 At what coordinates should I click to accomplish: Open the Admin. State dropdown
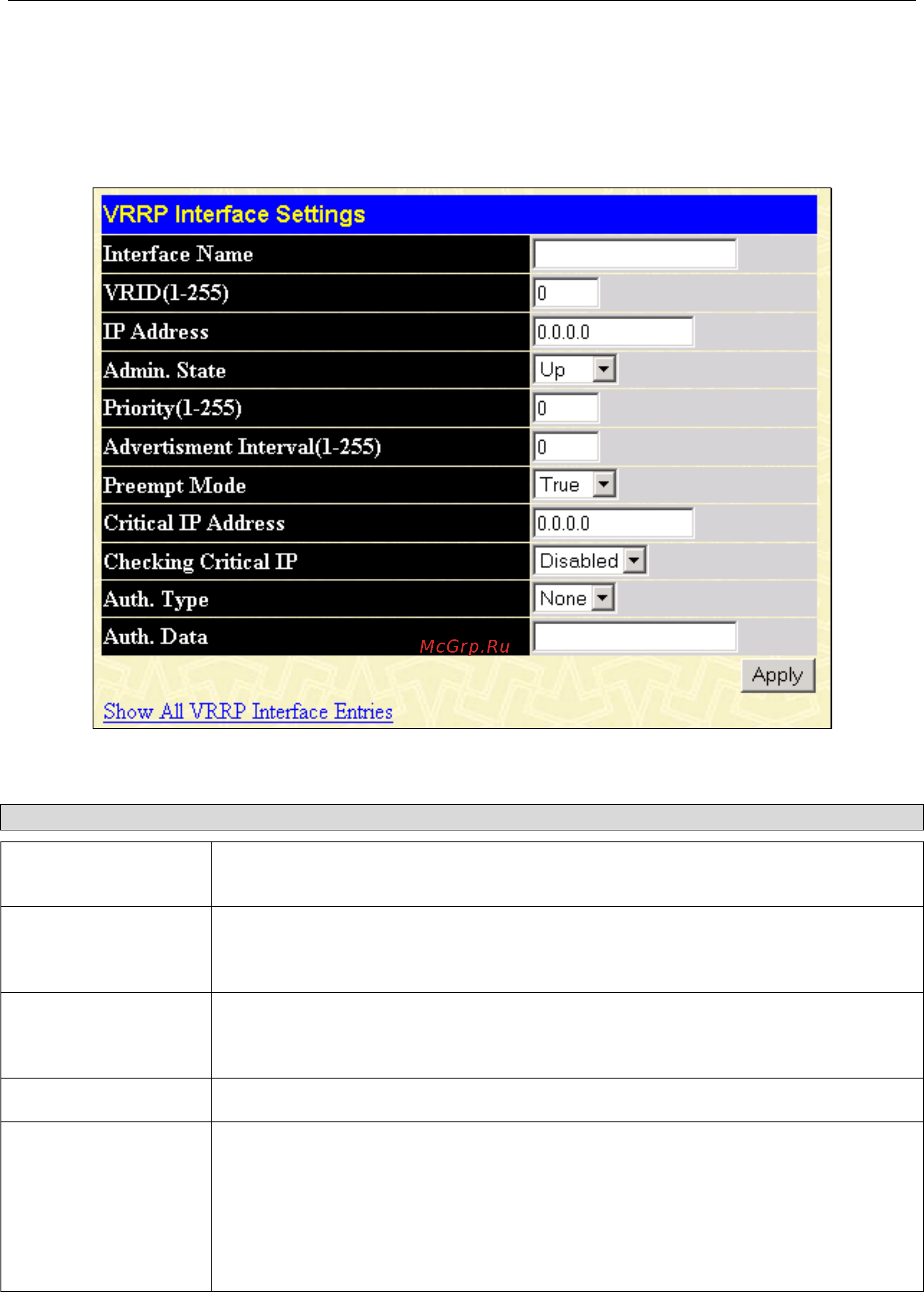575,370
